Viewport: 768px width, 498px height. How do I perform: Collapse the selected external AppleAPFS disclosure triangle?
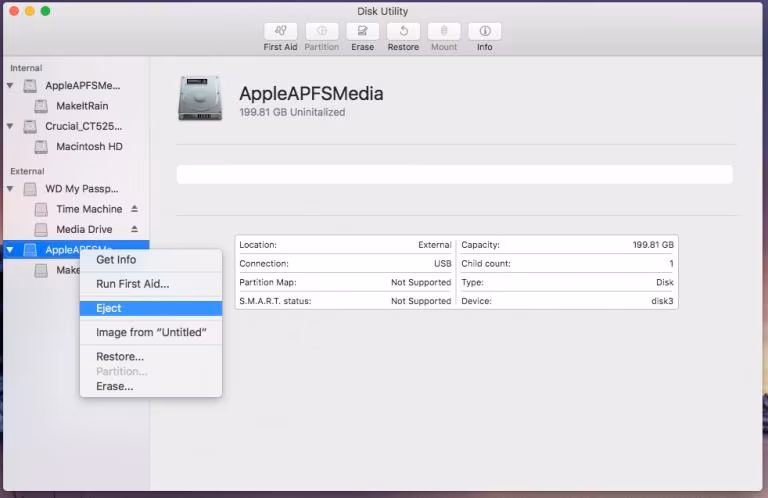[x=10, y=250]
